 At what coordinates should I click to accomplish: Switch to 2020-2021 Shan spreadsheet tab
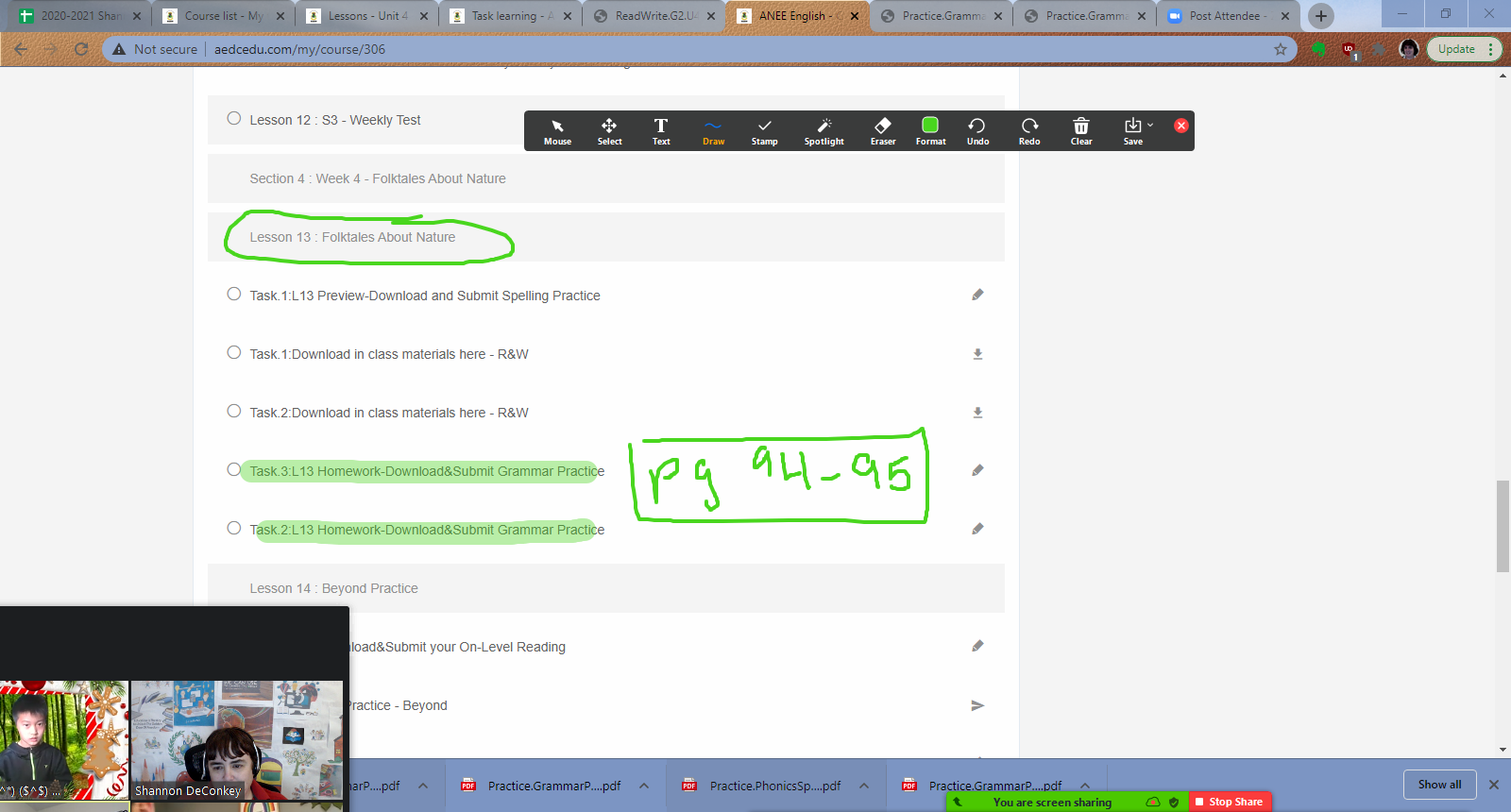click(x=80, y=16)
